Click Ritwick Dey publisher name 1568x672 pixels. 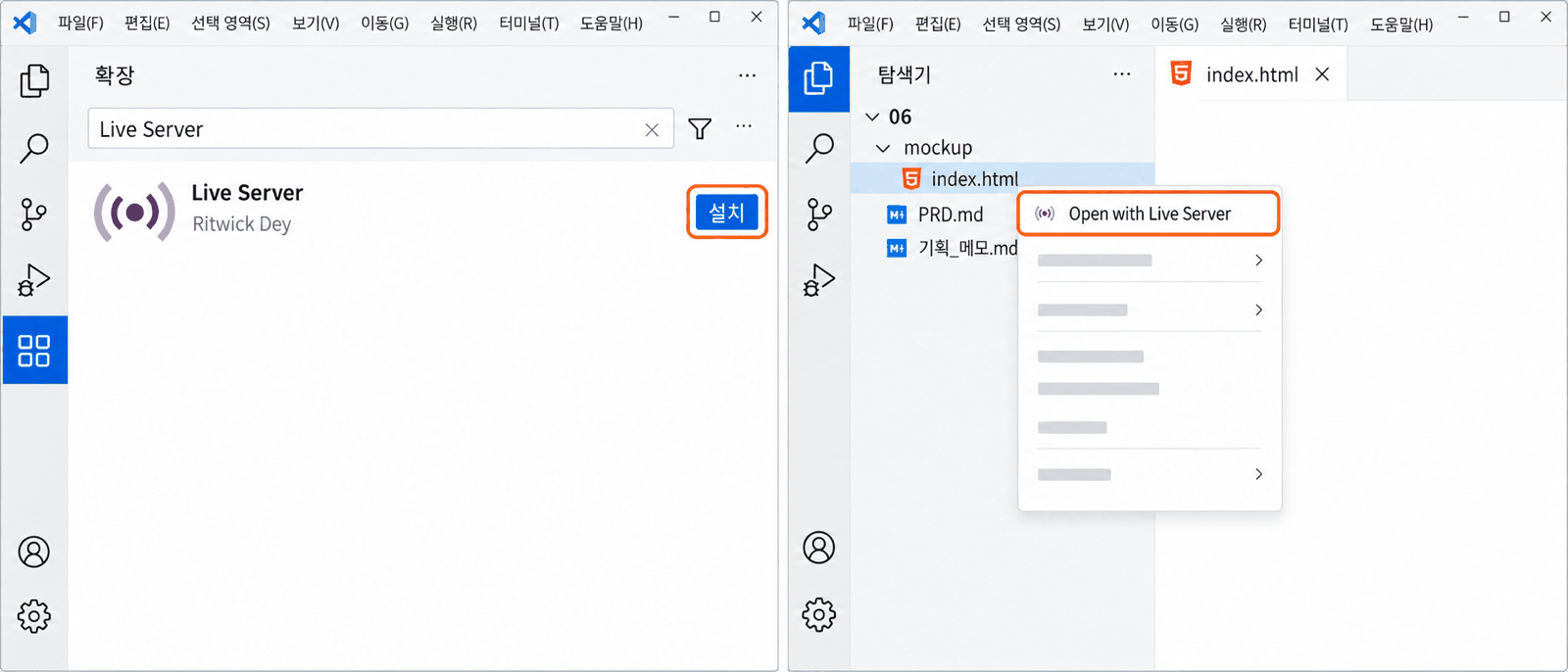241,224
